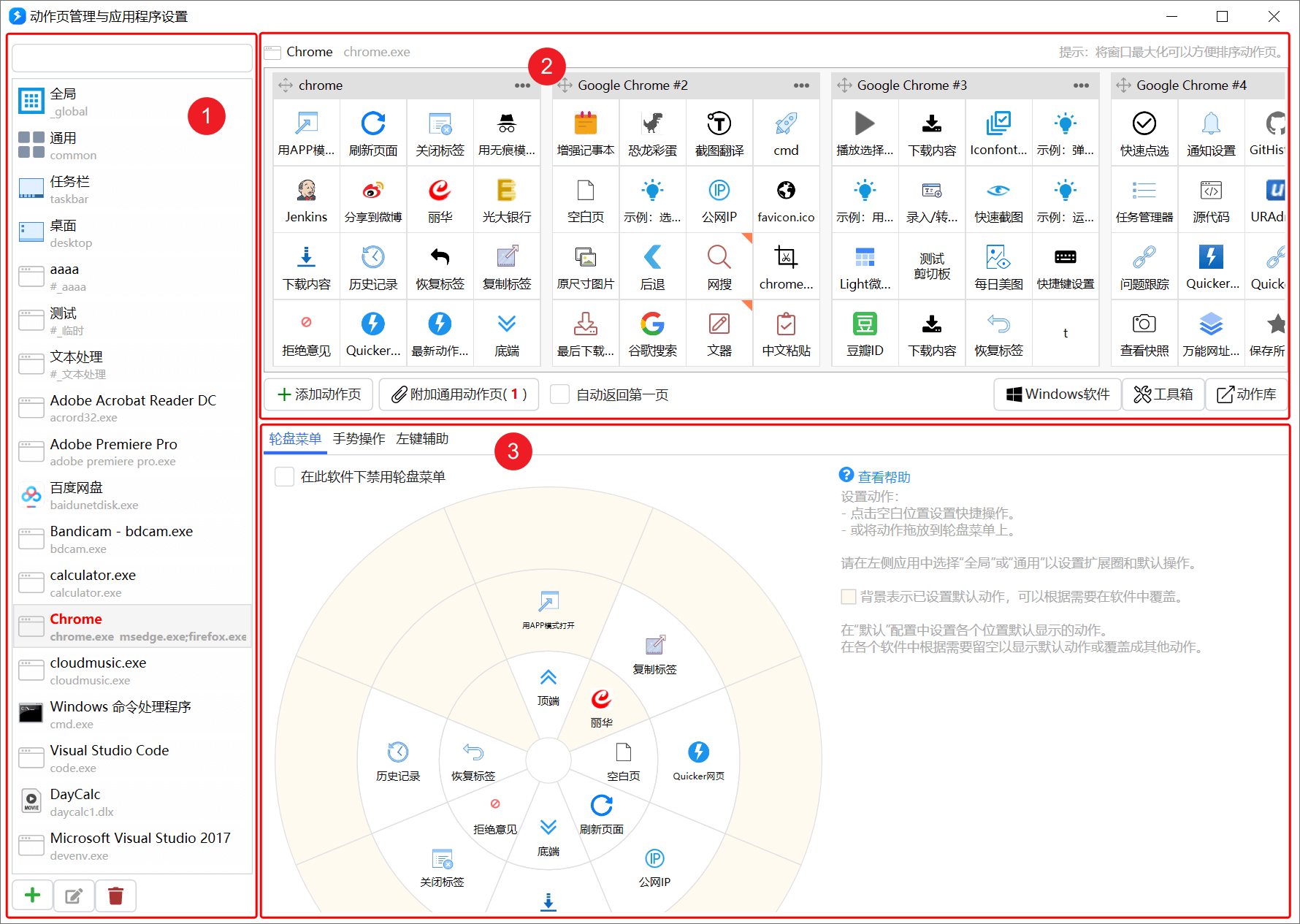Open the Windows软件 button
This screenshot has height=924, width=1300.
coord(1058,394)
